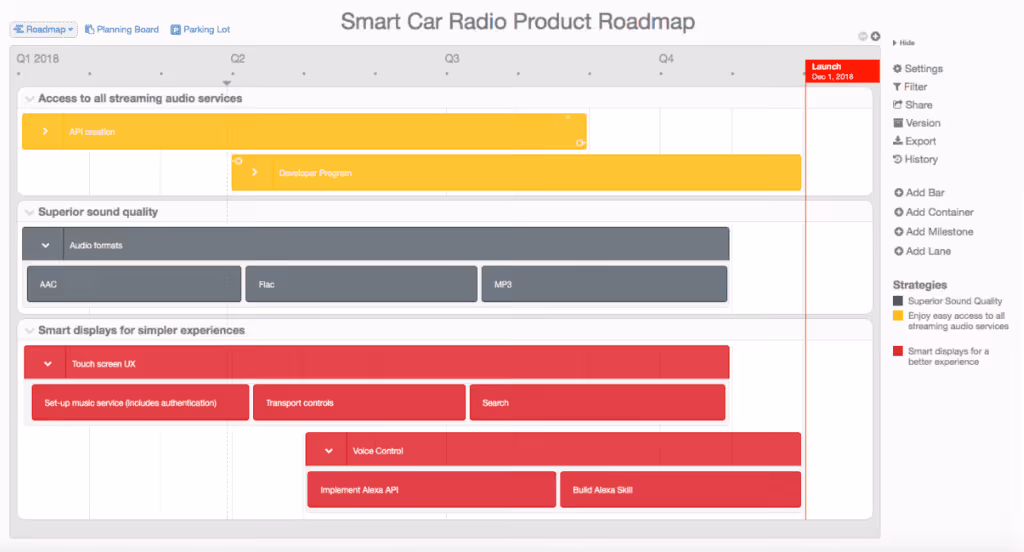Click the plus icon for Add Bar
This screenshot has width=1024, height=552.
(899, 193)
